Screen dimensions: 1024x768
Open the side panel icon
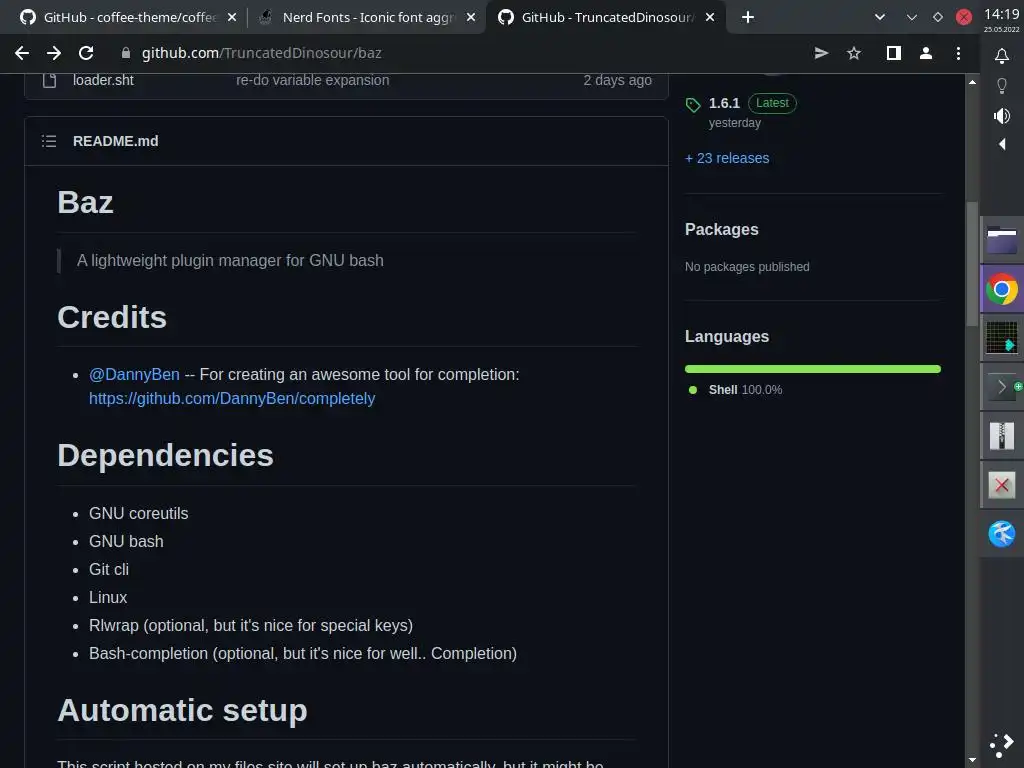(x=893, y=53)
